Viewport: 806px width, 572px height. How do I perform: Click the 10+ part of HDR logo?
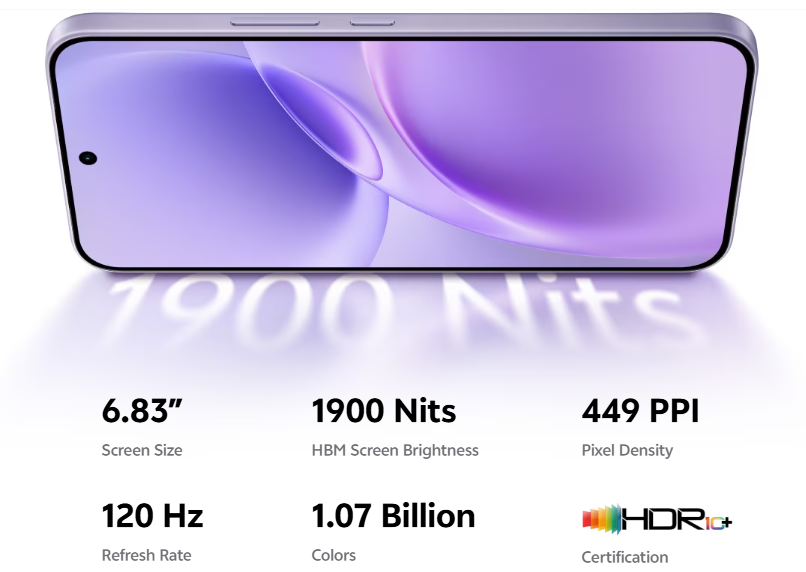pos(717,520)
